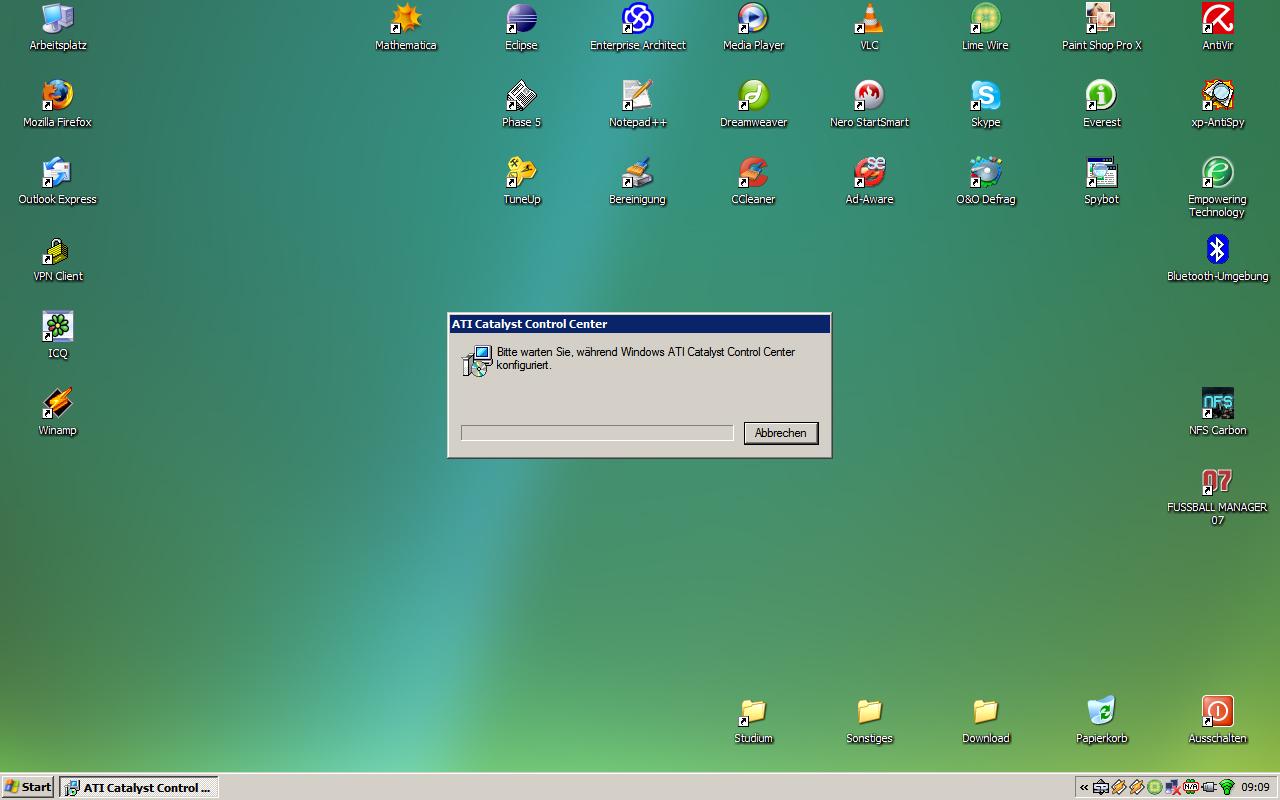Screen dimensions: 1280x800
Task: Open the Start menu
Action: click(28, 787)
